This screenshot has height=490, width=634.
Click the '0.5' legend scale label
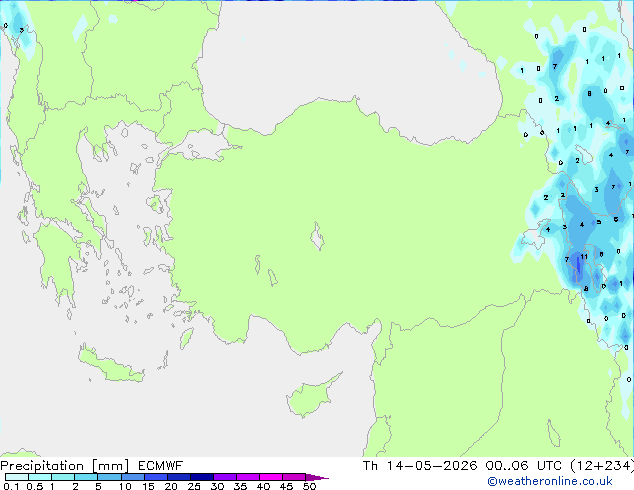[35, 486]
